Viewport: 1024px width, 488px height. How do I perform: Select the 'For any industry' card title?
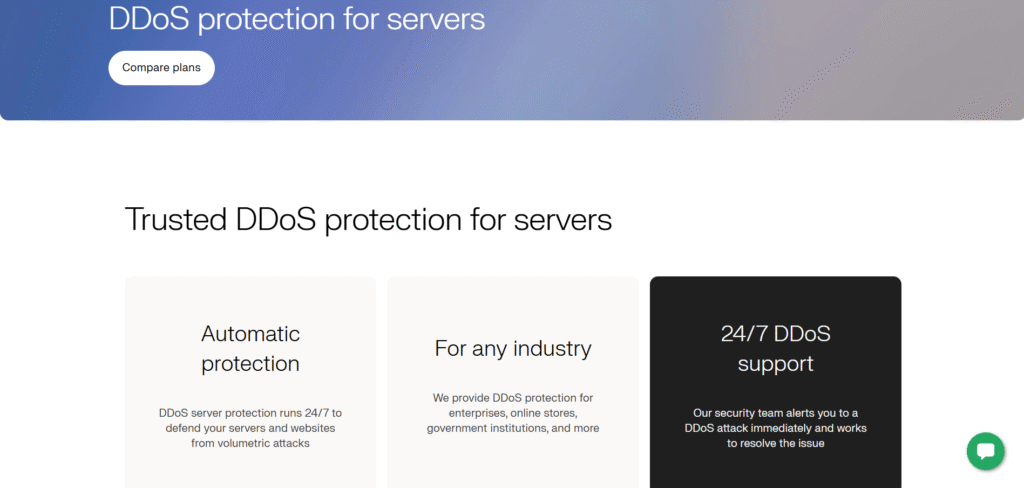[x=512, y=348]
